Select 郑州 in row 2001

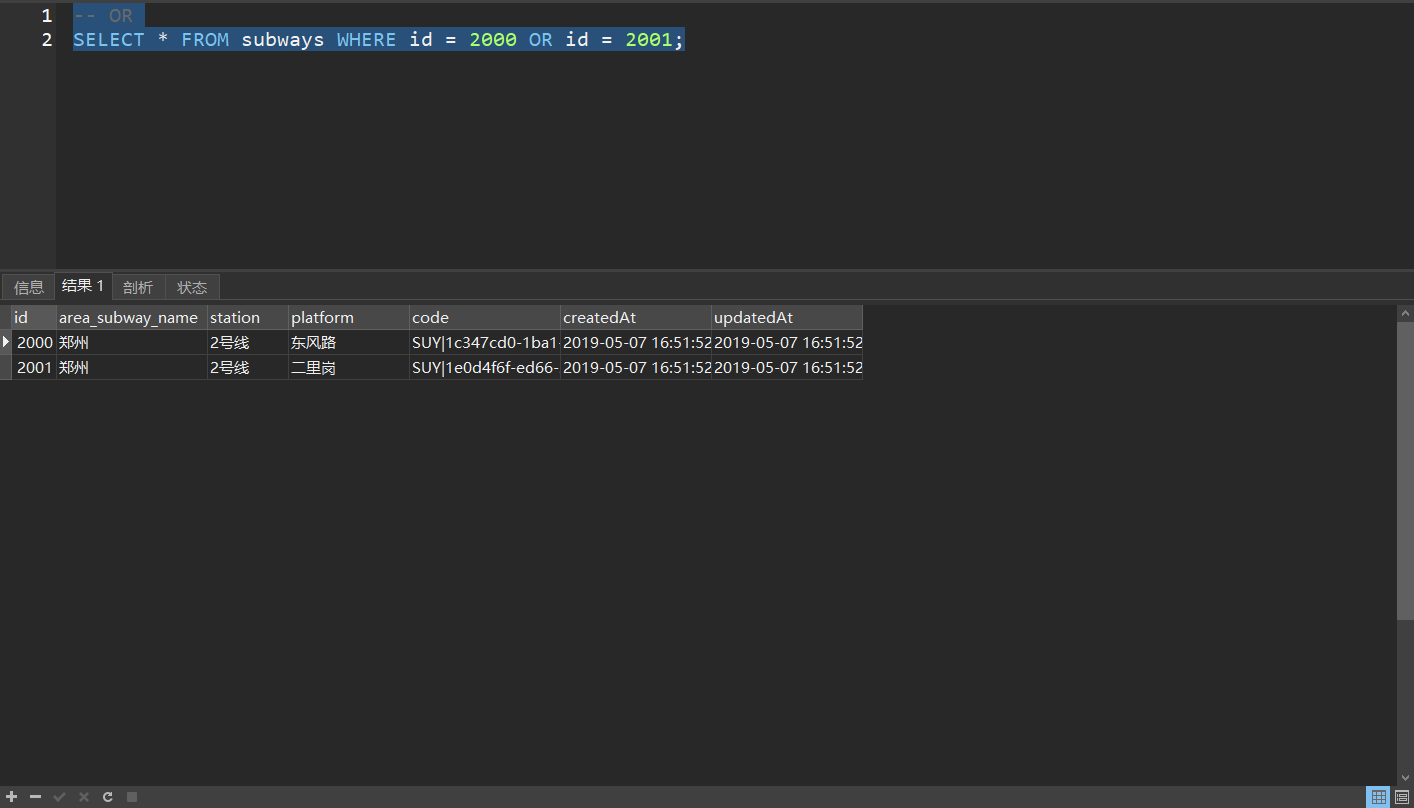tap(132, 367)
